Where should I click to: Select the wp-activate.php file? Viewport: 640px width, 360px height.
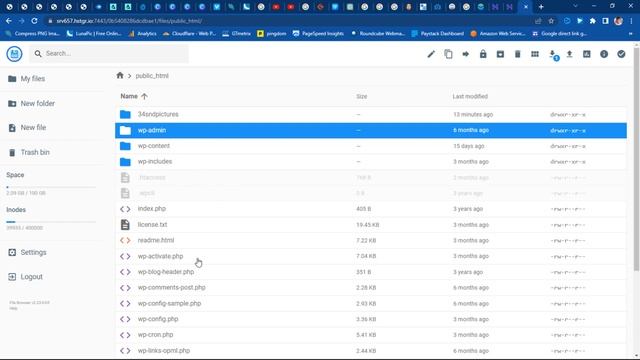coord(371,256)
